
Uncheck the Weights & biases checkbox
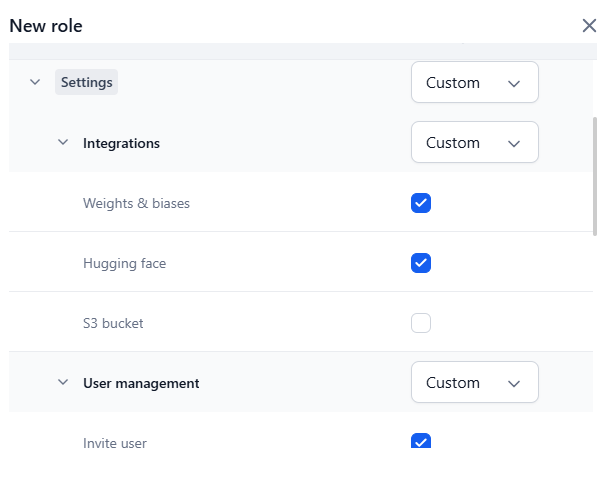(421, 203)
